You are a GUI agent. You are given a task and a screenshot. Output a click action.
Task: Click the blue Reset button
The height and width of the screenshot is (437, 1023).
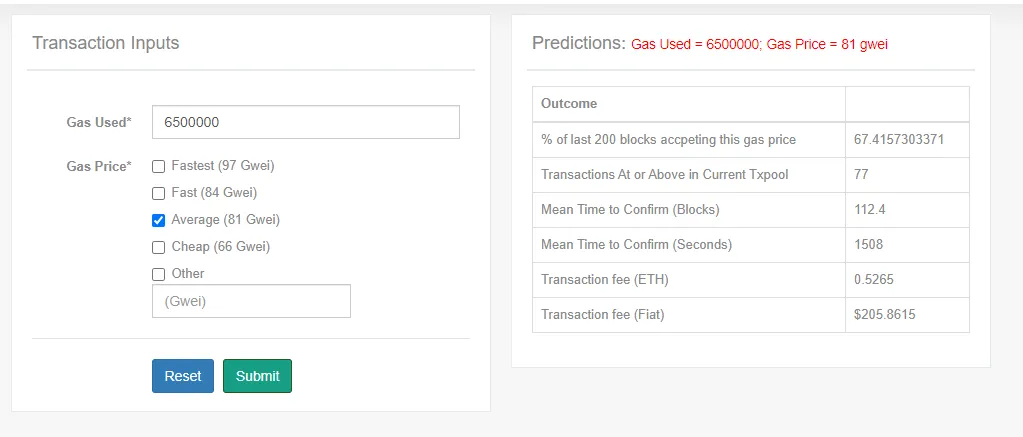pyautogui.click(x=183, y=376)
